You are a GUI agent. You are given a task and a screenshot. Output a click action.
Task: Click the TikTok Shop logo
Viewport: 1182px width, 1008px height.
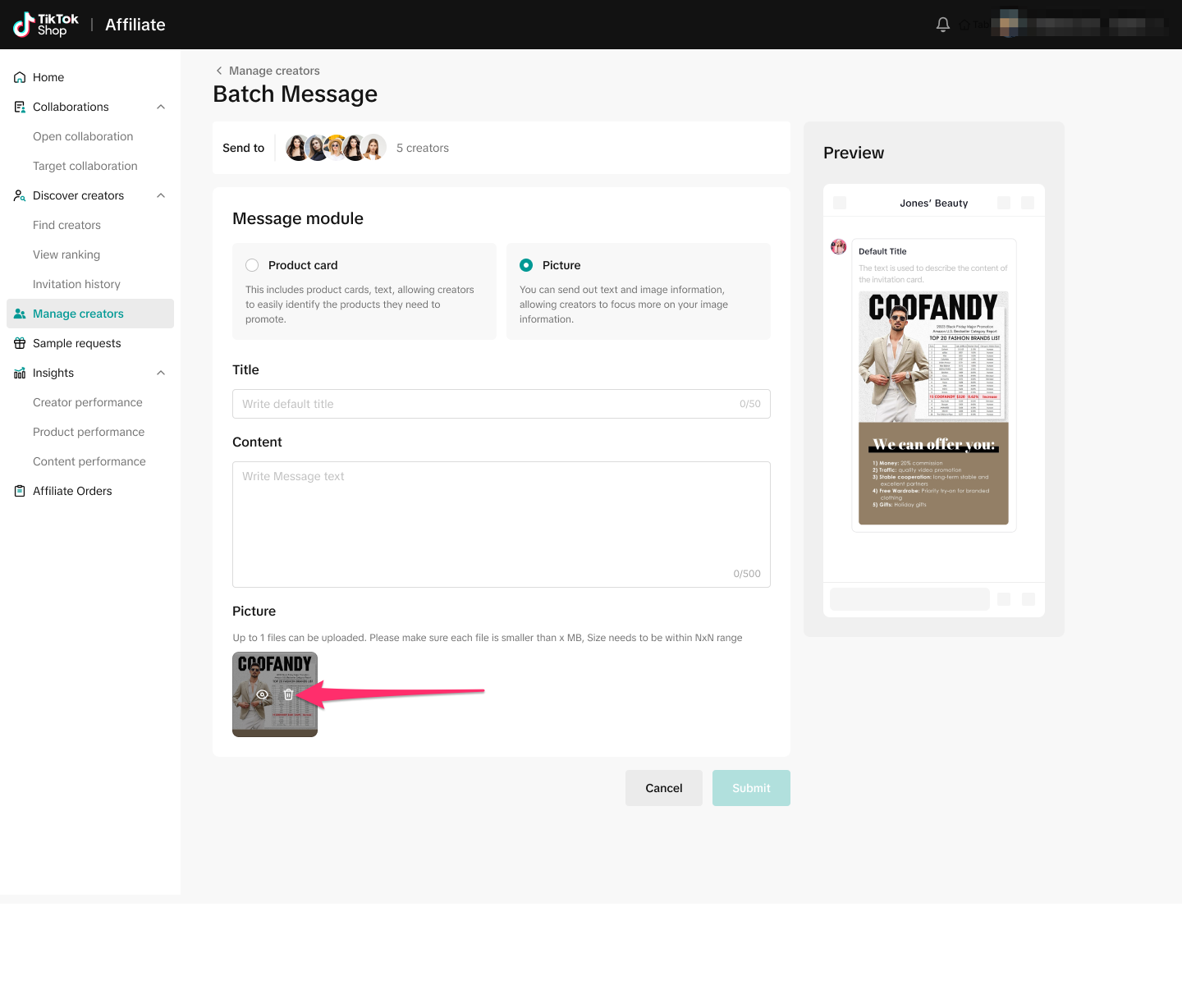coord(46,25)
